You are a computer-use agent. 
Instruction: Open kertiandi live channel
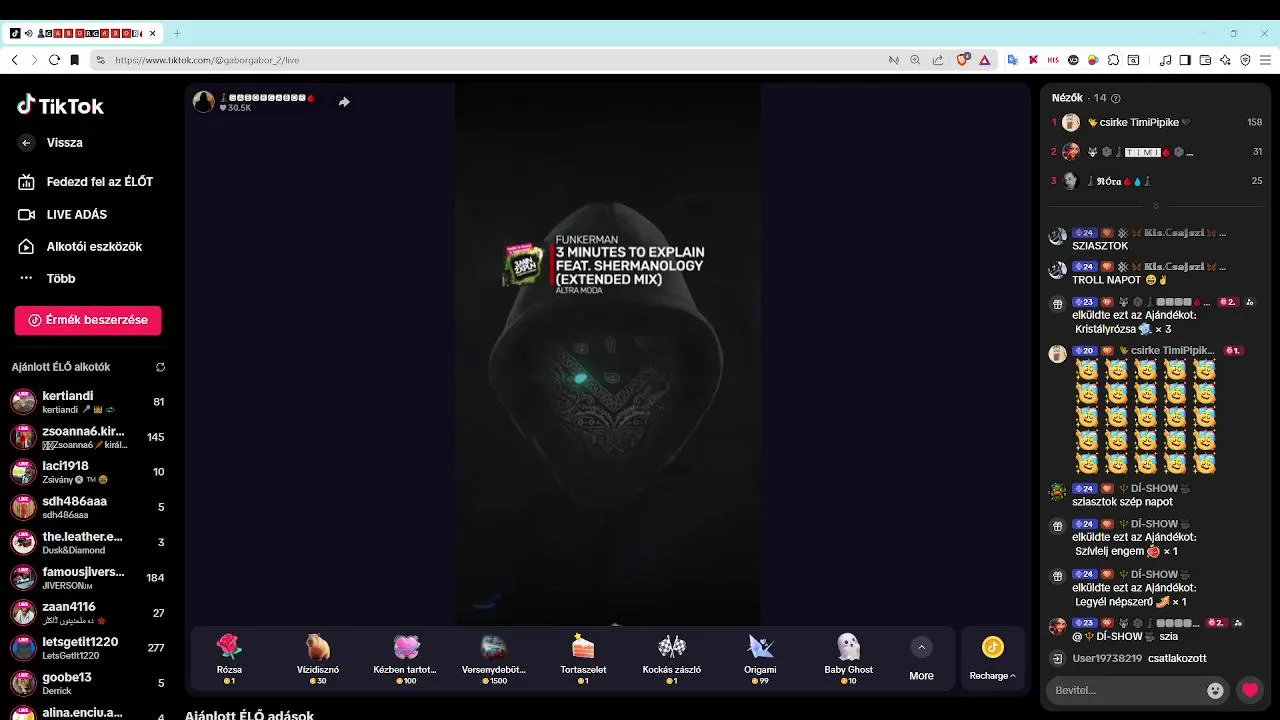pos(88,402)
